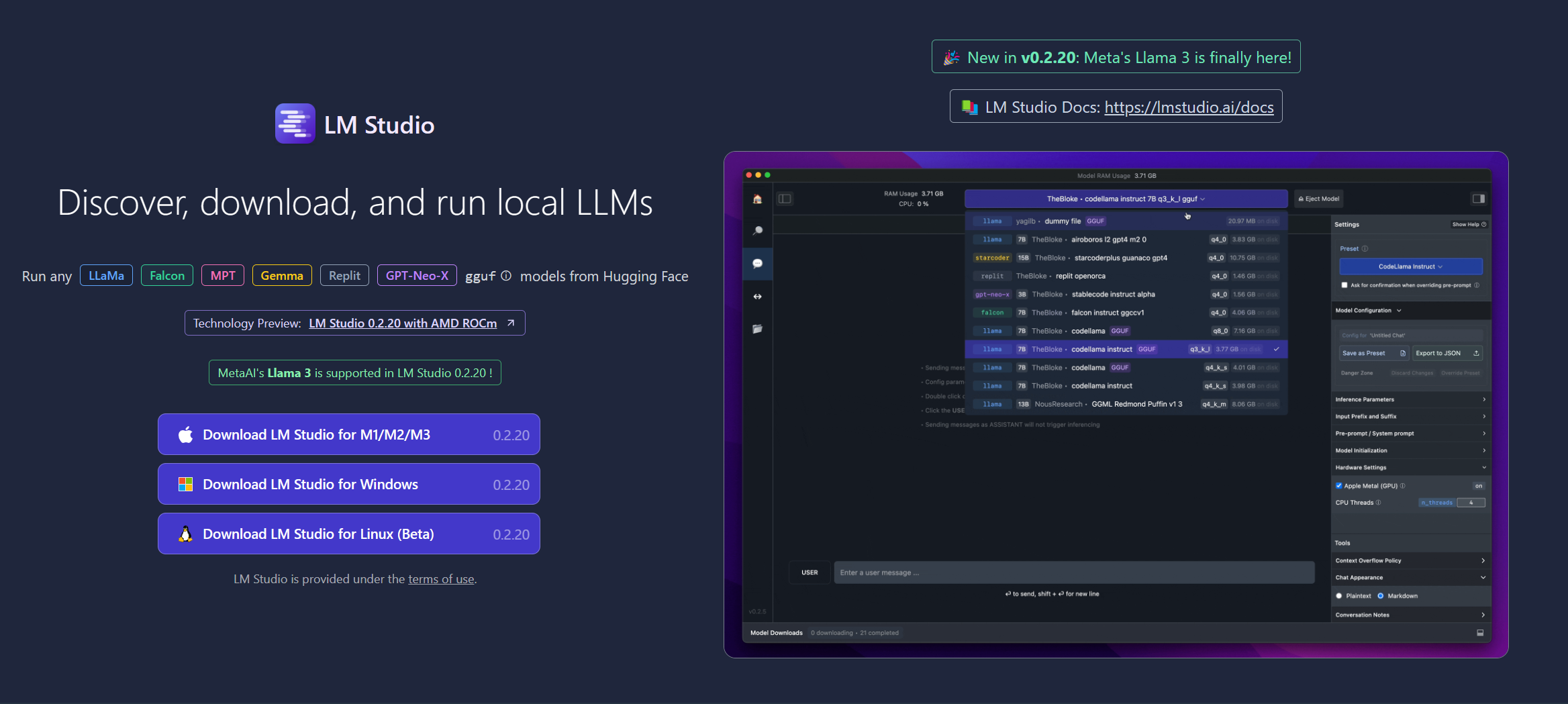Select the AI Chat speech bubble icon
Viewport: 1568px width, 704px height.
point(757,264)
